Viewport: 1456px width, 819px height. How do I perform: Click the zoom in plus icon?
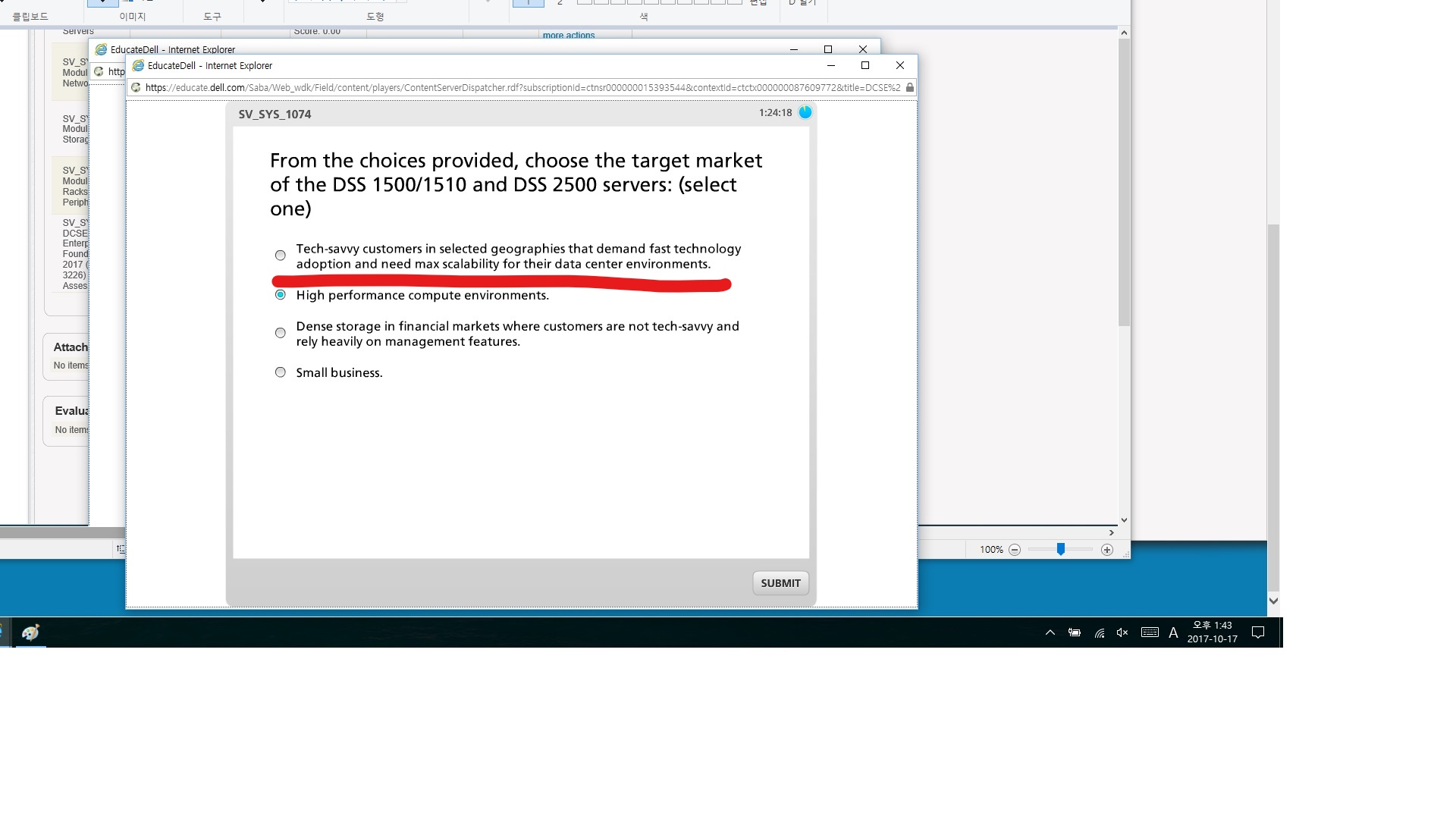[x=1107, y=550]
